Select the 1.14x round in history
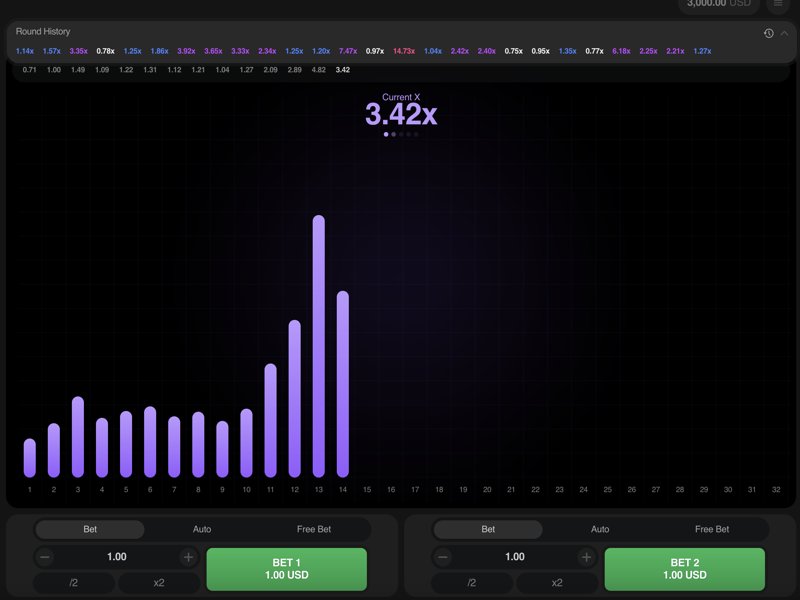The image size is (800, 600). [24, 51]
